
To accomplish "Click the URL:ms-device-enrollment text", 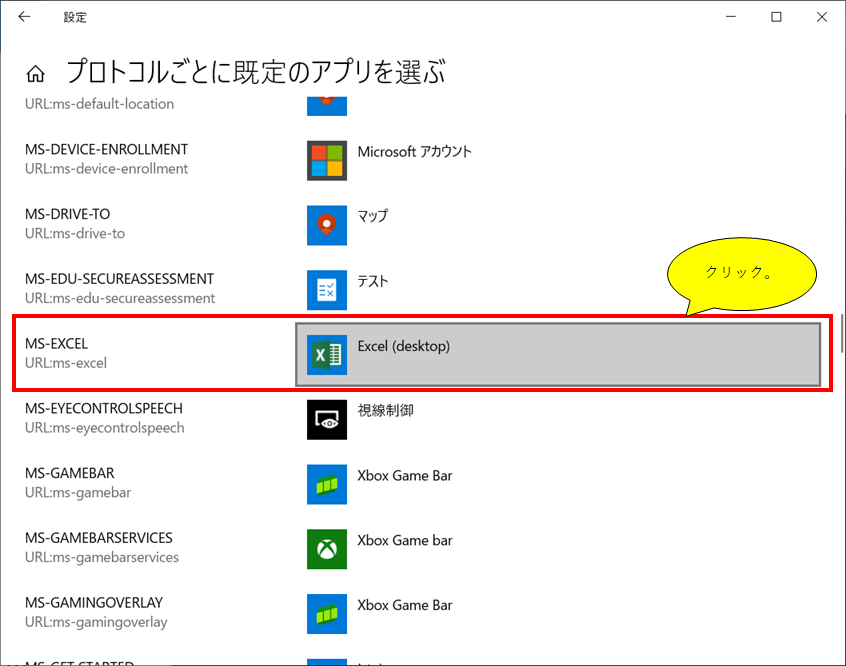I will 106,169.
